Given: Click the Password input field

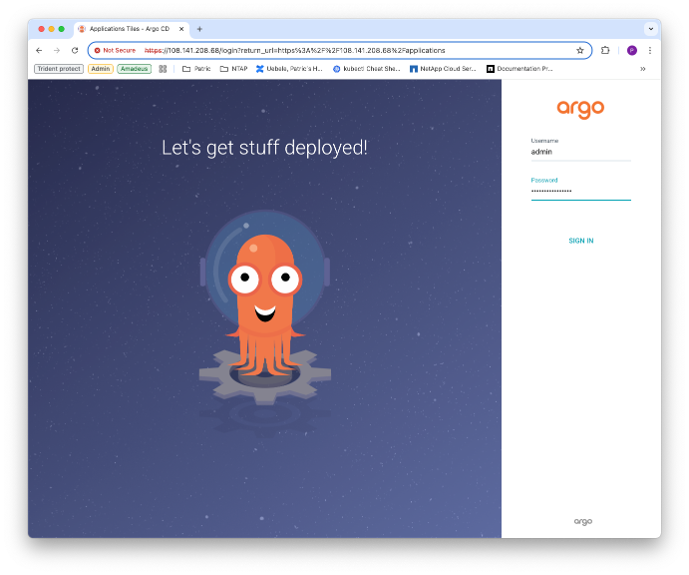Looking at the screenshot, I should [x=581, y=192].
